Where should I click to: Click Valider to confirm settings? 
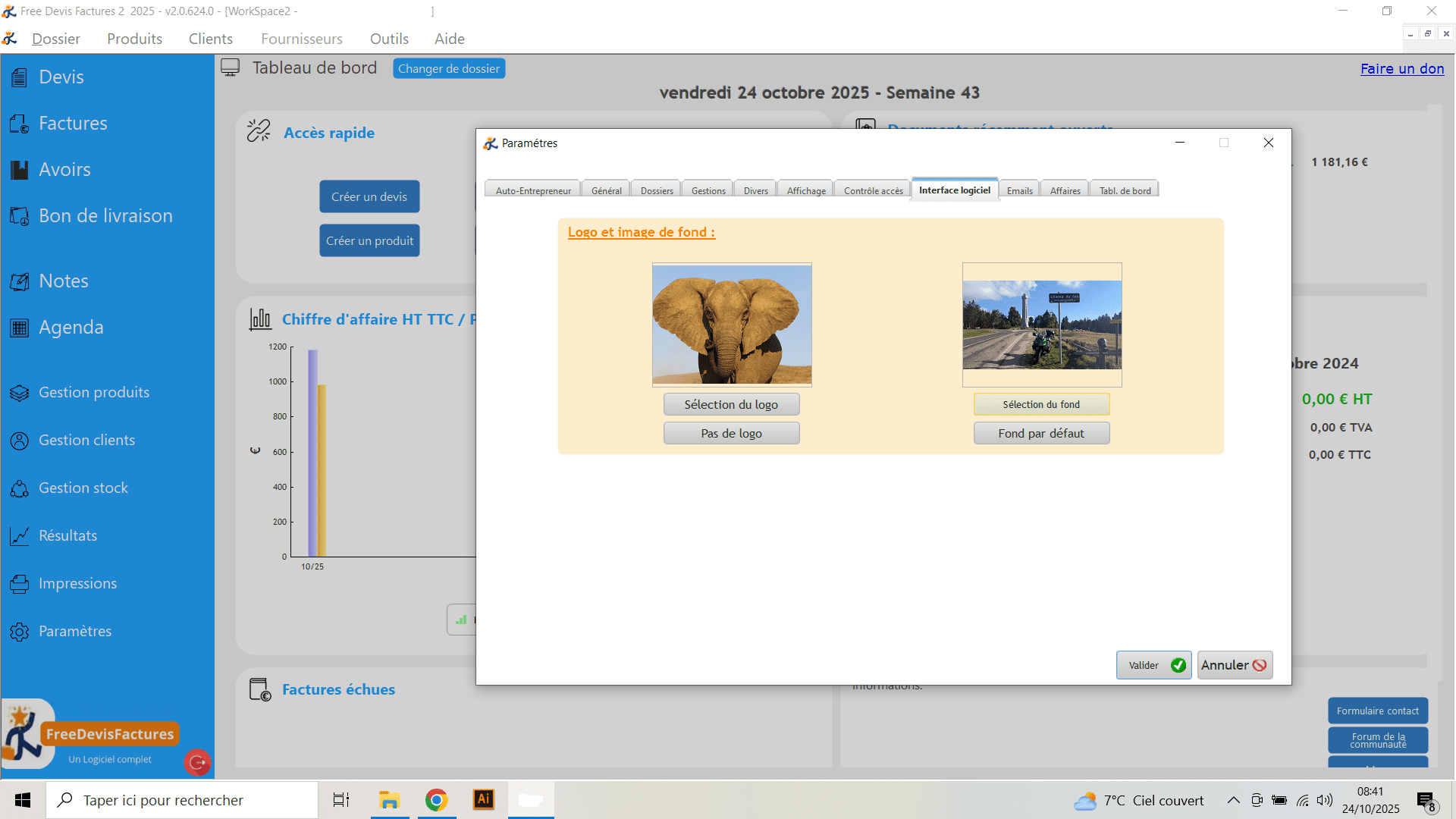click(x=1153, y=665)
